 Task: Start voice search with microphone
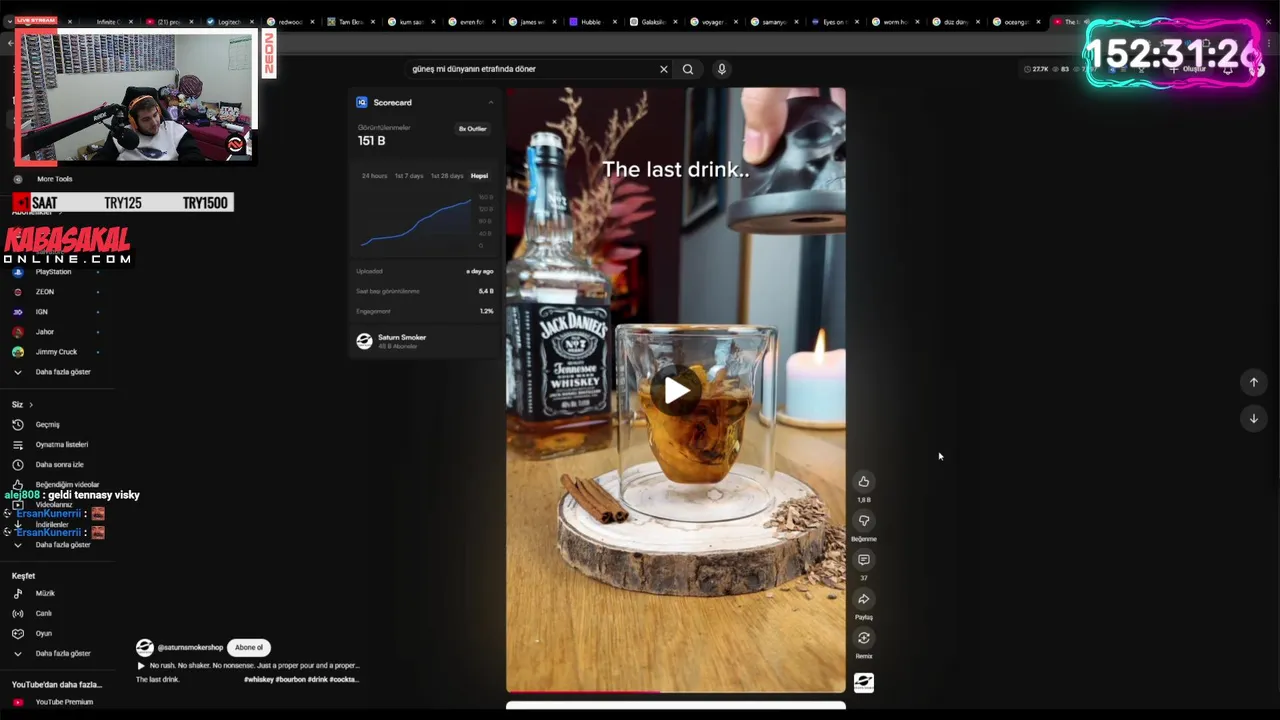click(721, 69)
